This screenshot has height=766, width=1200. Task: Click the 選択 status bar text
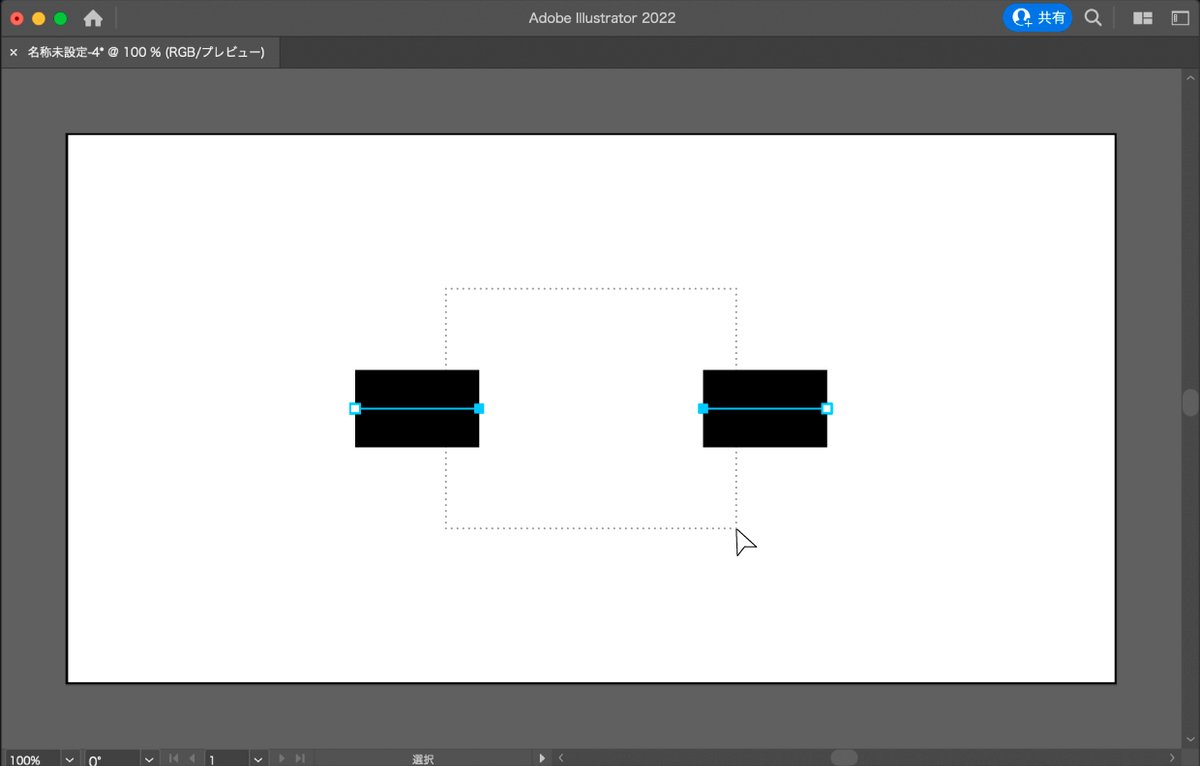(x=423, y=759)
